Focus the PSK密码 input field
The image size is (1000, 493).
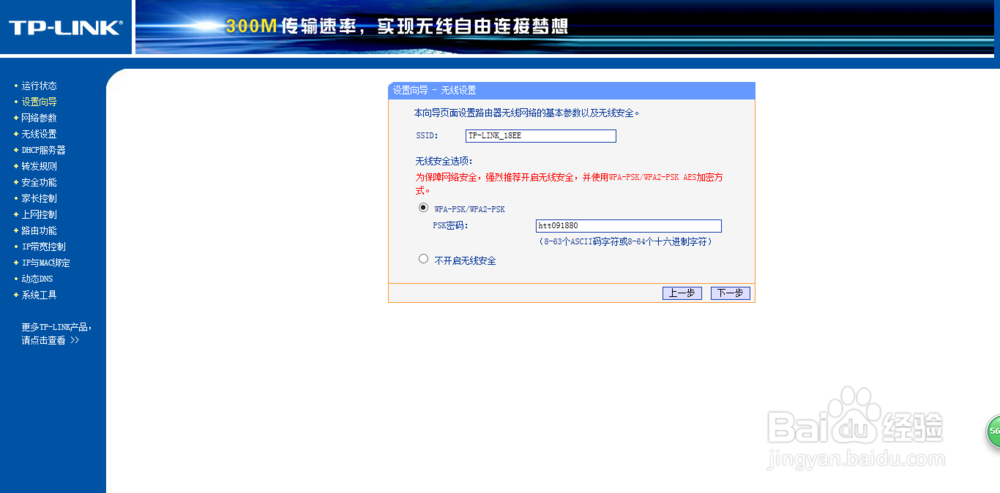click(x=629, y=226)
